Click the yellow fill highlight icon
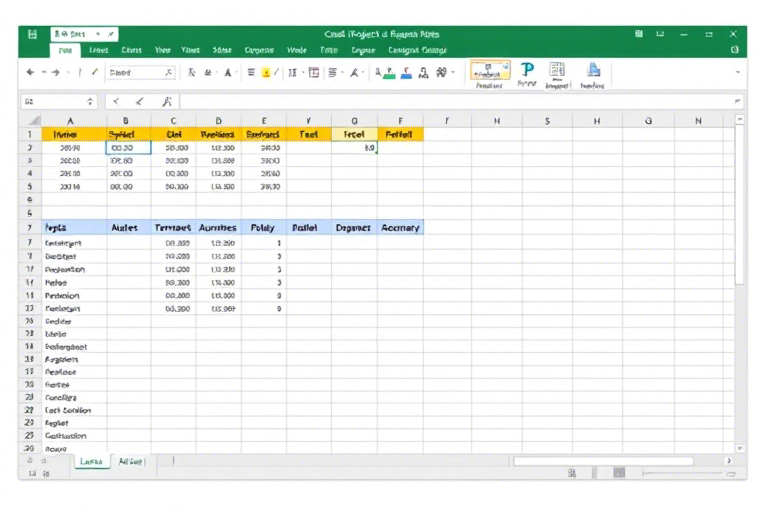768x512 pixels. click(x=266, y=73)
